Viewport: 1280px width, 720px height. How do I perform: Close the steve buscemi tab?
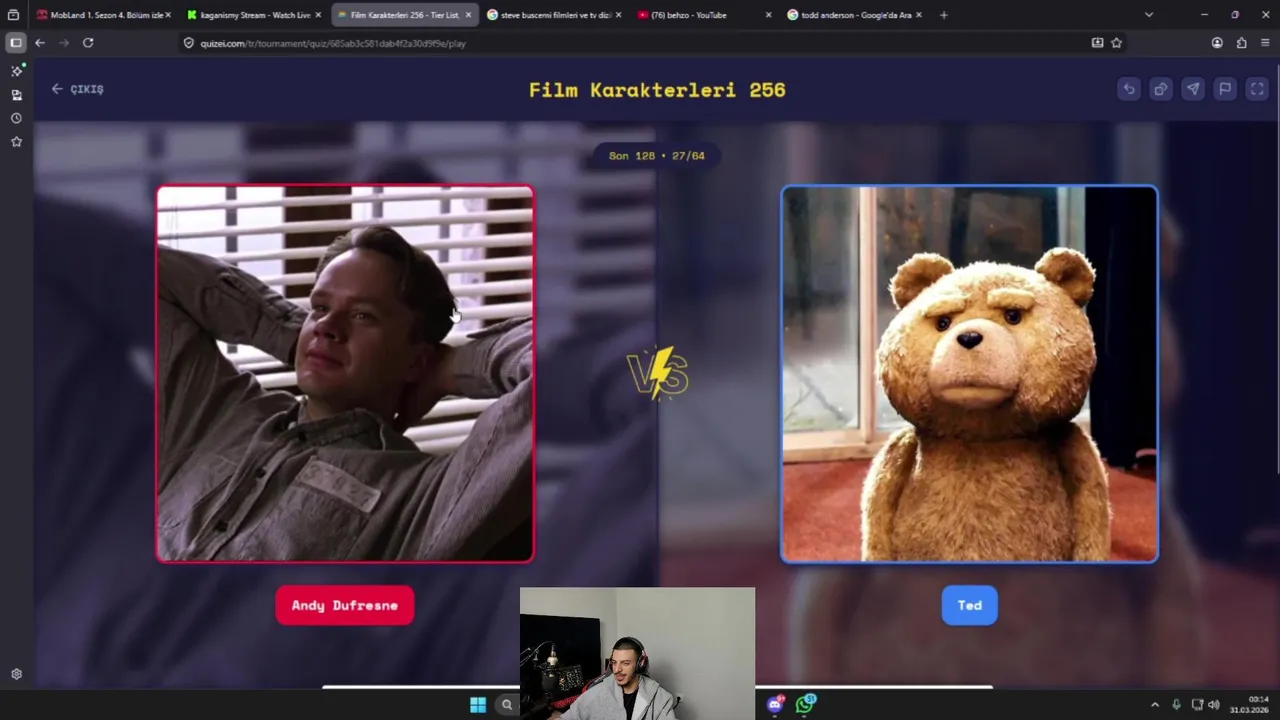click(618, 15)
